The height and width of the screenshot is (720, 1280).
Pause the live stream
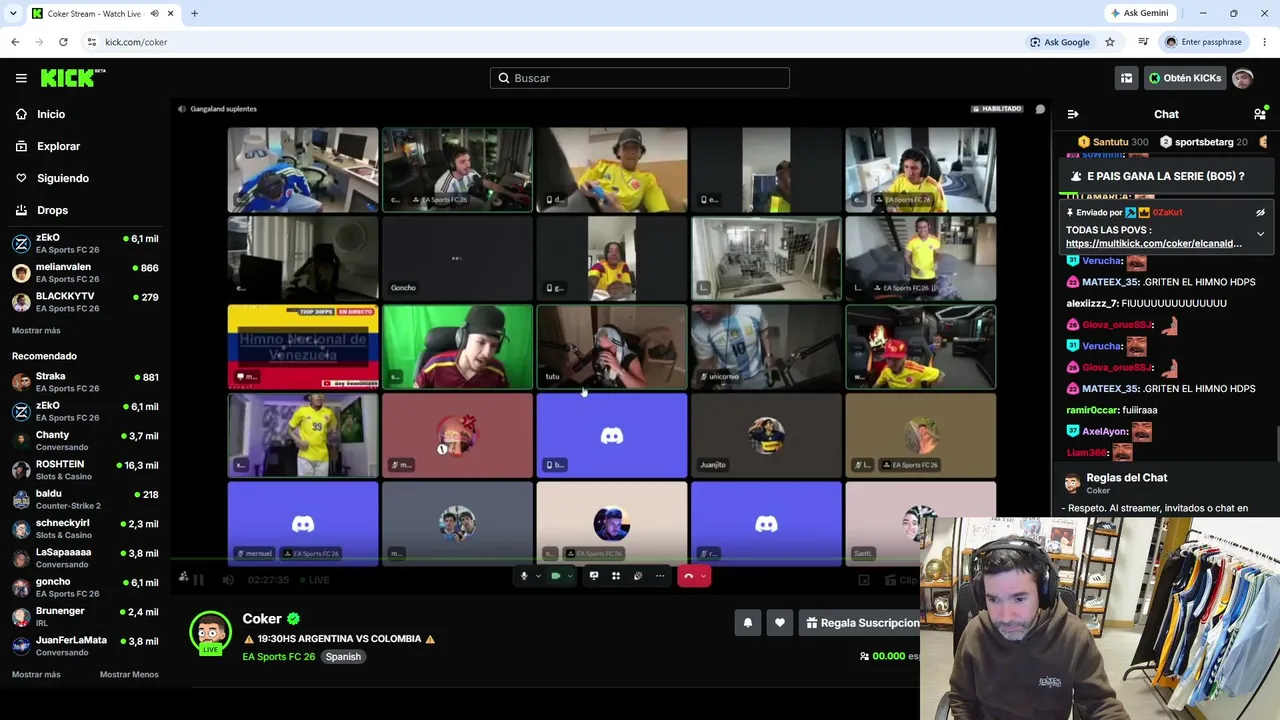coord(198,580)
